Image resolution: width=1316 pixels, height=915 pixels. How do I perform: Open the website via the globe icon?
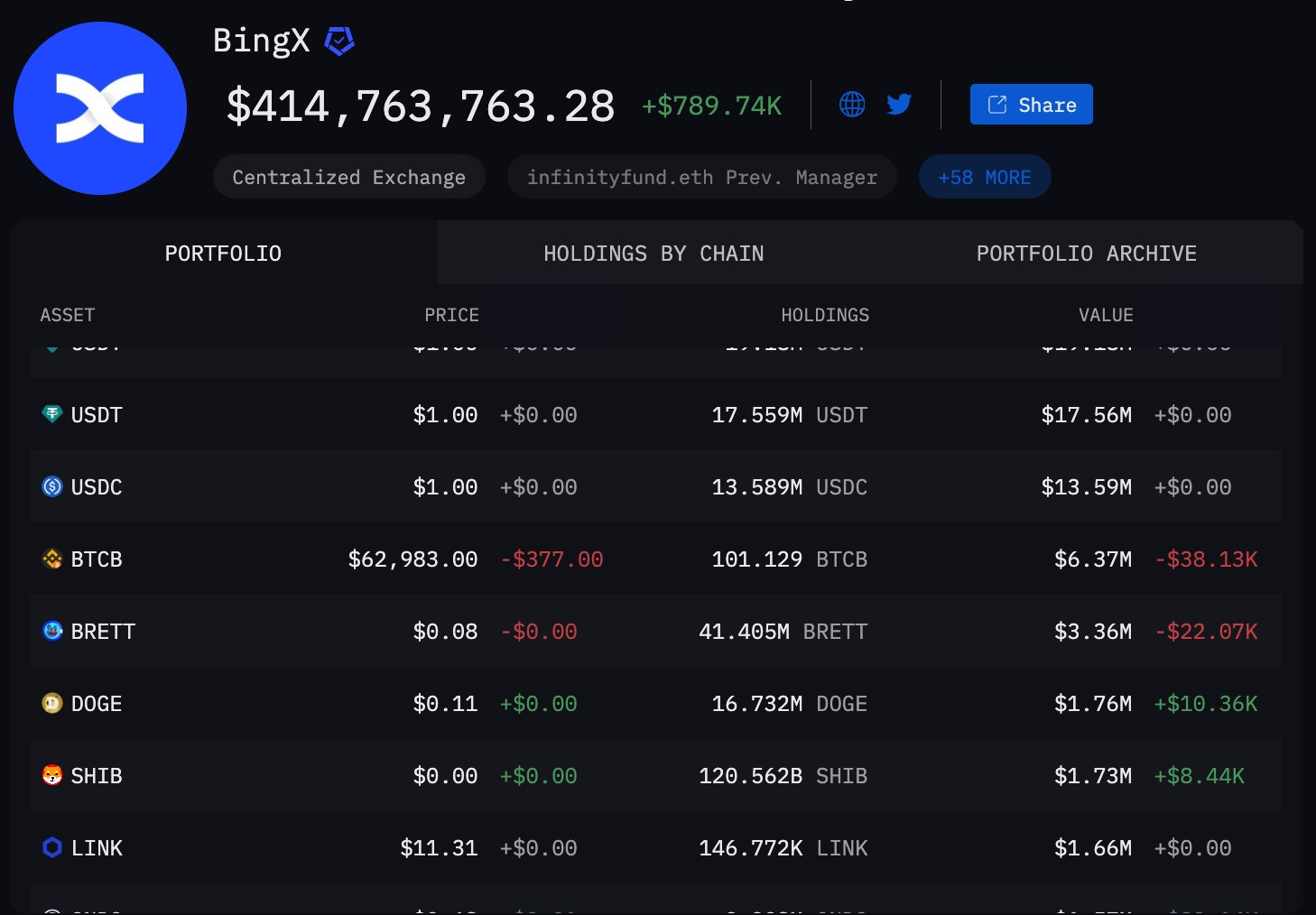tap(851, 104)
